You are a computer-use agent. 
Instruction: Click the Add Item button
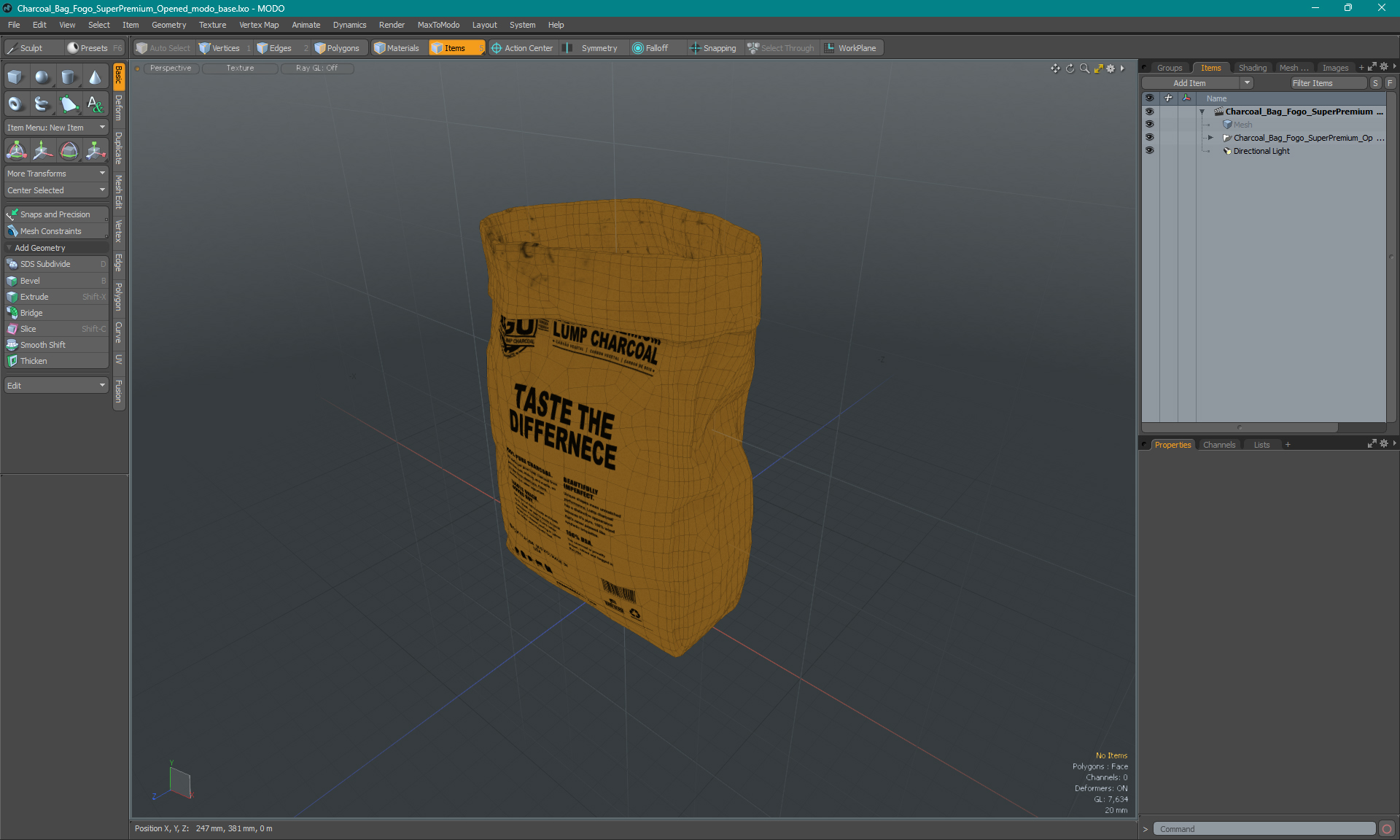pos(1190,83)
